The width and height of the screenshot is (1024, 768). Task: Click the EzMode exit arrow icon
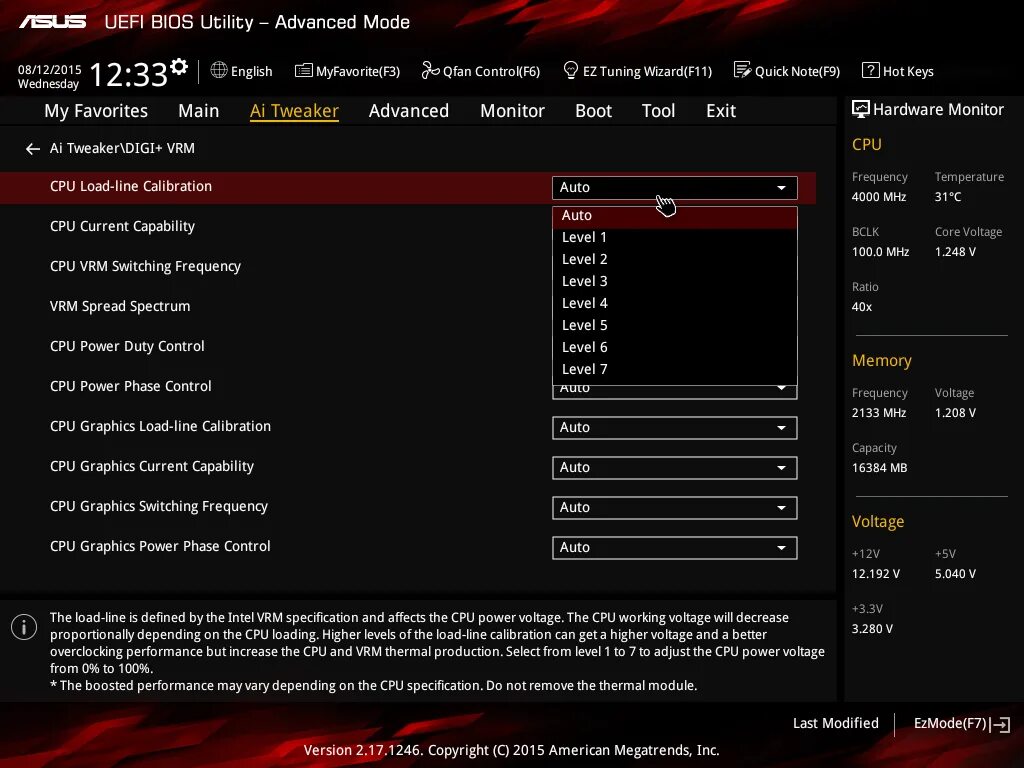pos(1000,724)
